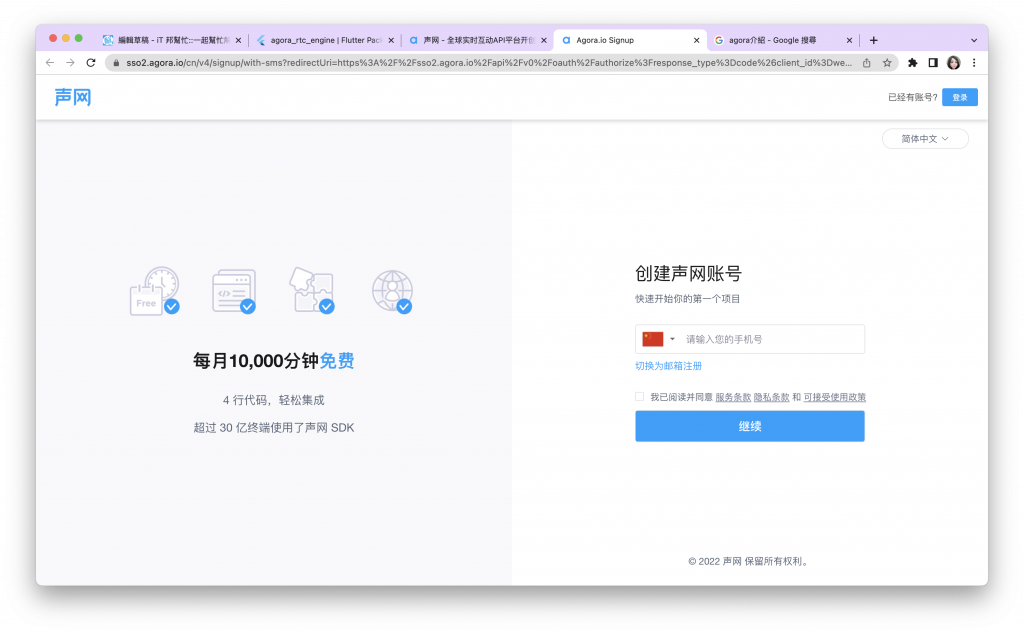Click the 超过 30 亿终端 SDK text
1024x633 pixels.
274,428
